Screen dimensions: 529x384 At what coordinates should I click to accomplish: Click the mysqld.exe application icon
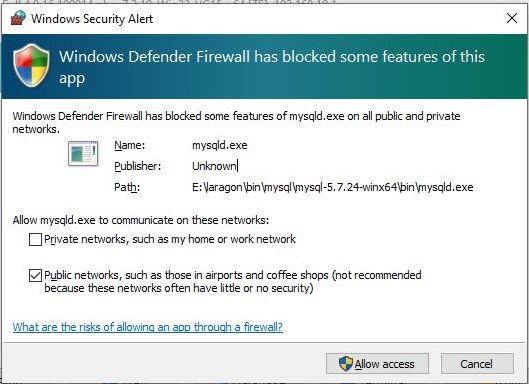[83, 154]
